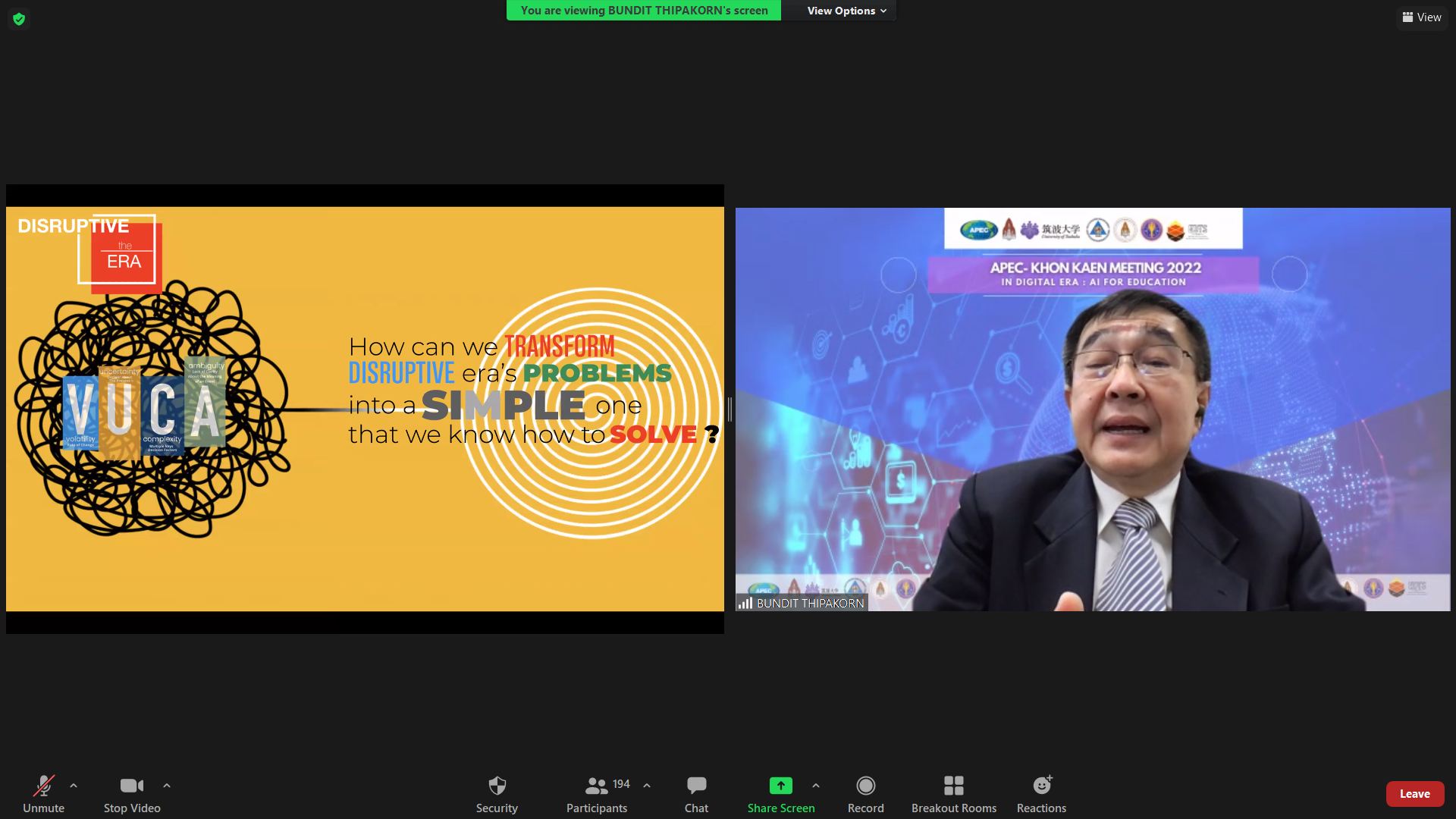The height and width of the screenshot is (819, 1456).
Task: Click the red Leave button
Action: click(1414, 794)
